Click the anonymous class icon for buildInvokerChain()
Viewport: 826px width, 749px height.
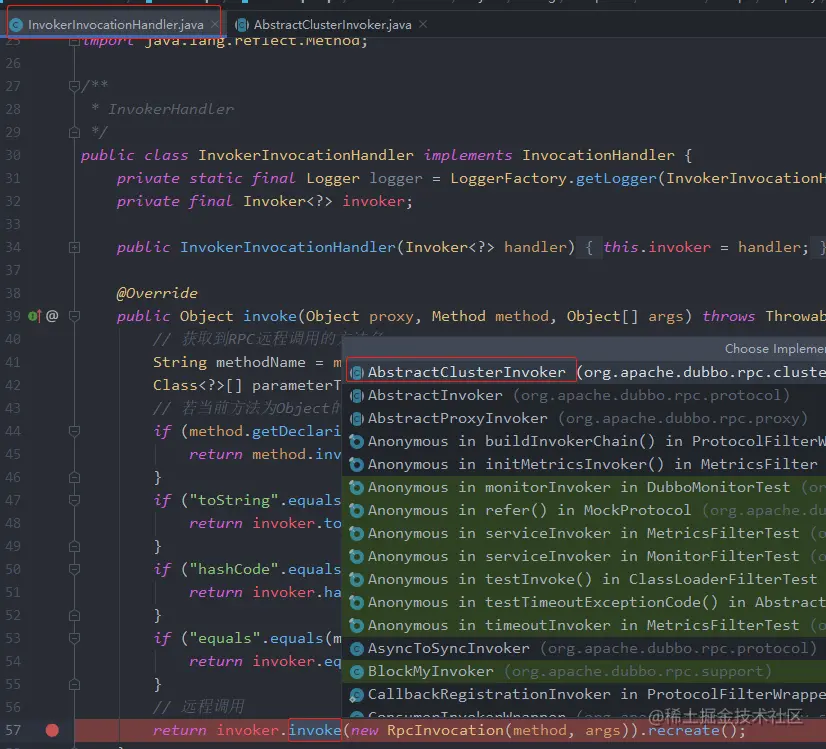(357, 441)
